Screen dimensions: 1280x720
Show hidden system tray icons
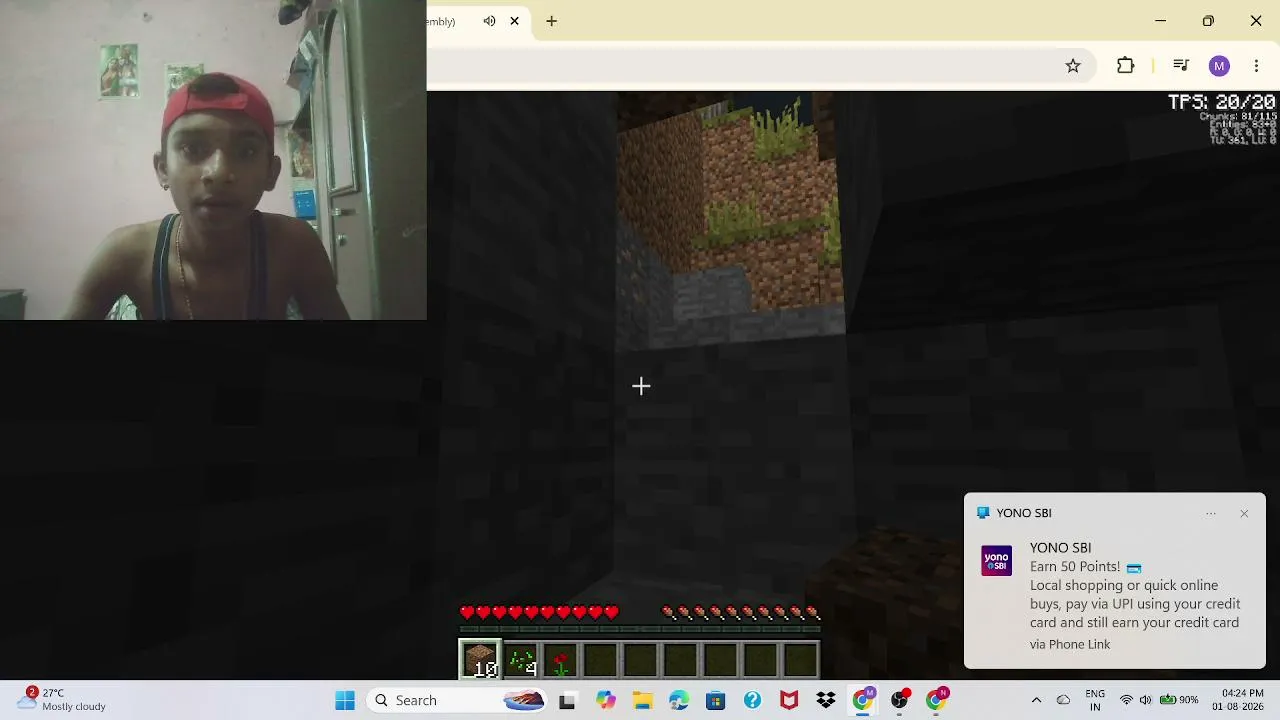coord(1036,700)
